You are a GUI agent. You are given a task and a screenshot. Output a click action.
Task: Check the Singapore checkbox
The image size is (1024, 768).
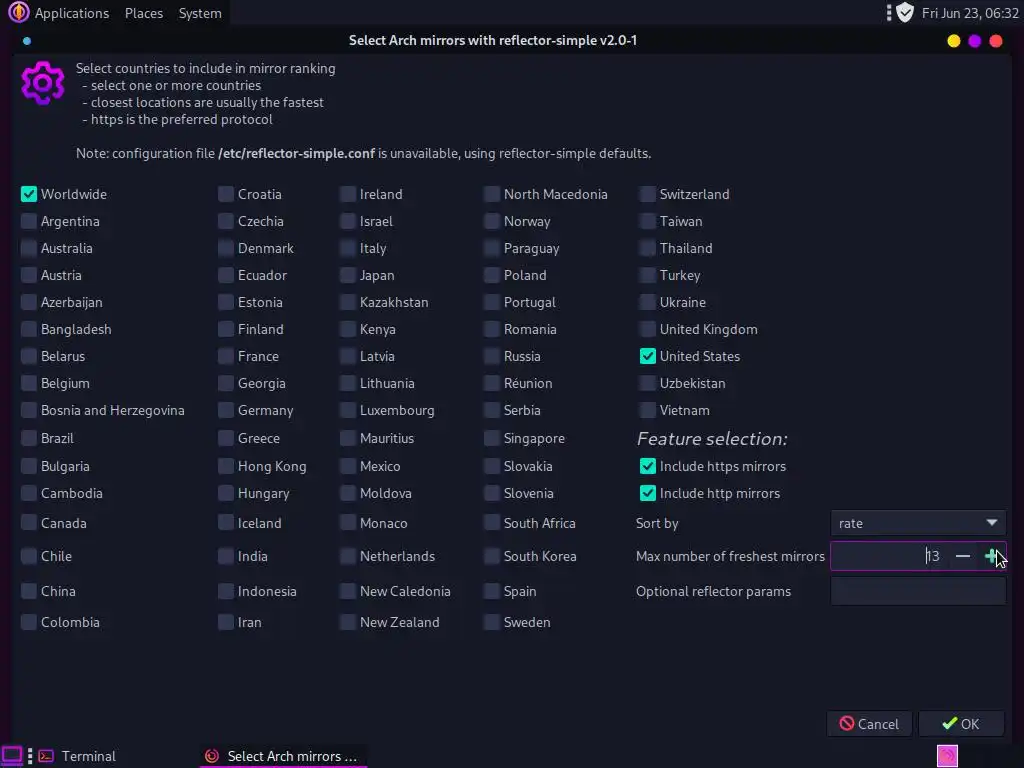pyautogui.click(x=491, y=438)
